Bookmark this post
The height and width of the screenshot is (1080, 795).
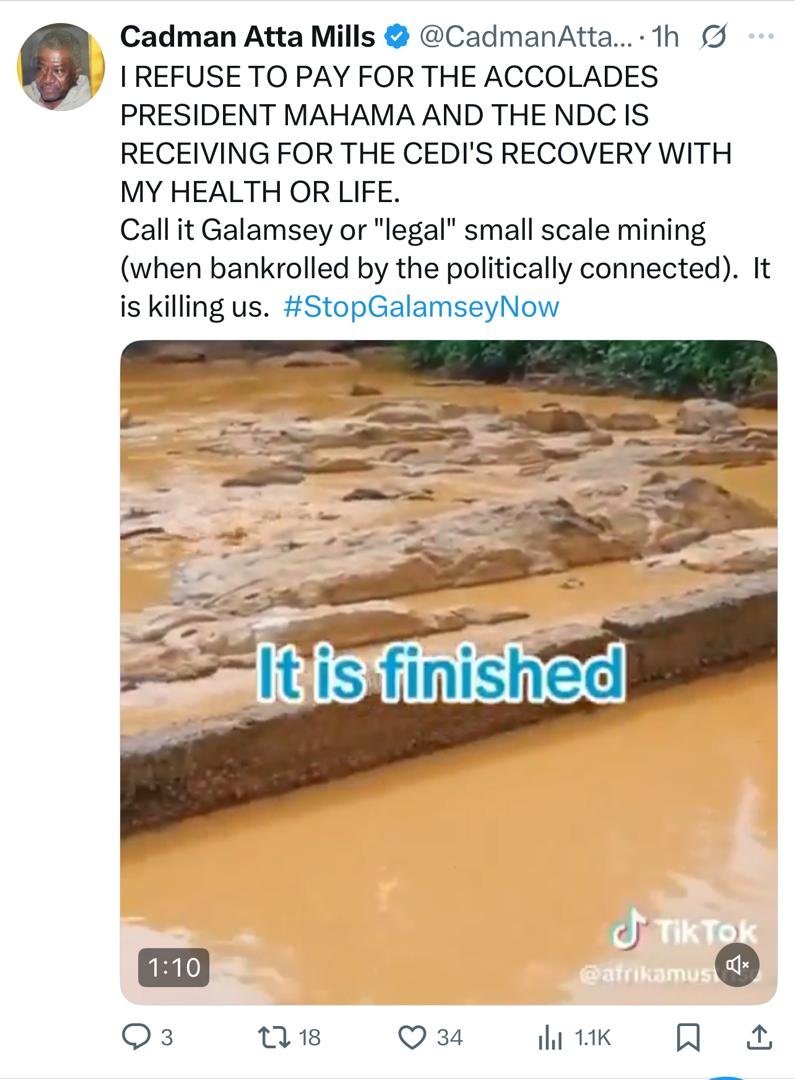click(x=687, y=1037)
